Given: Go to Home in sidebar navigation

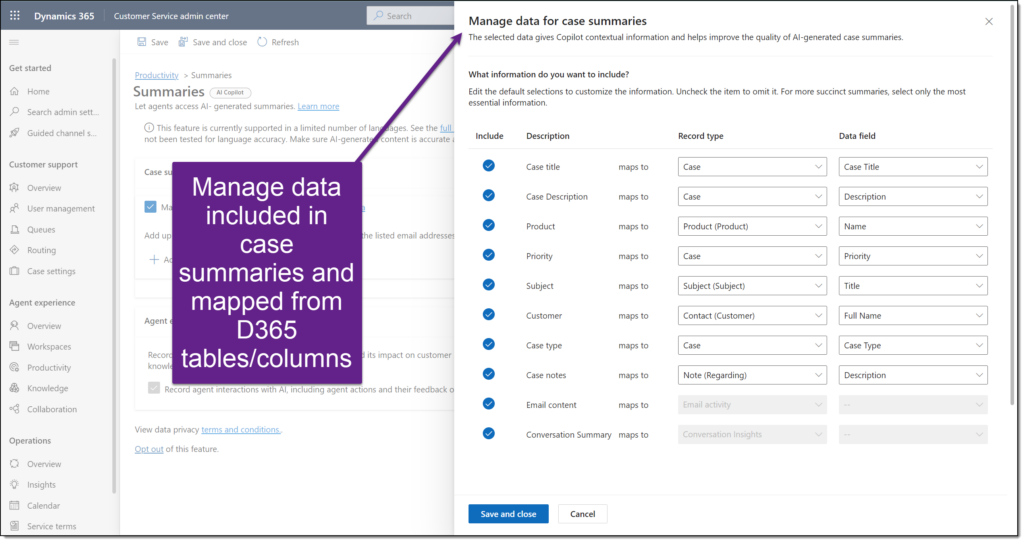Looking at the screenshot, I should pyautogui.click(x=38, y=91).
